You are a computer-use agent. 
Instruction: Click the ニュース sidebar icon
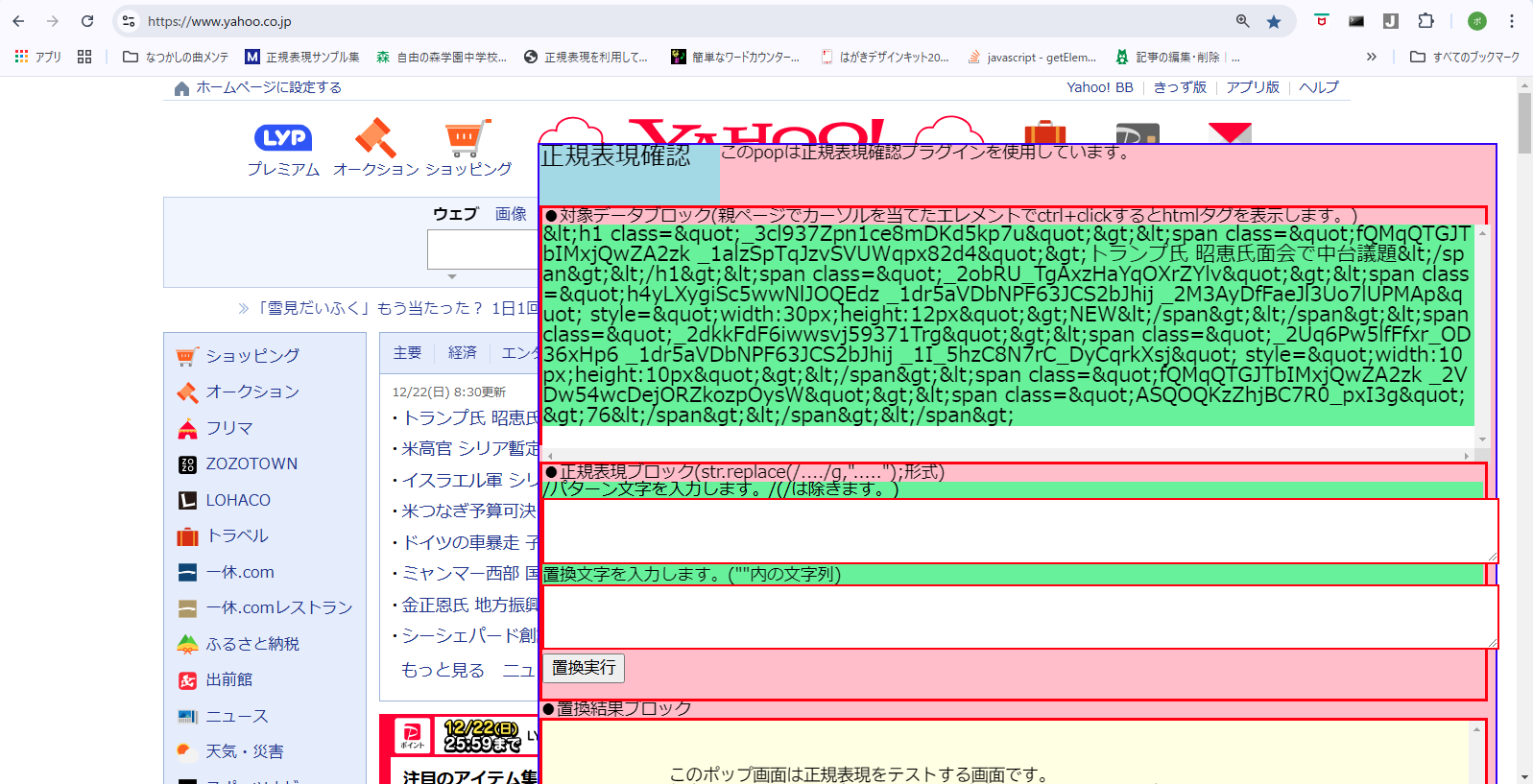[x=187, y=716]
